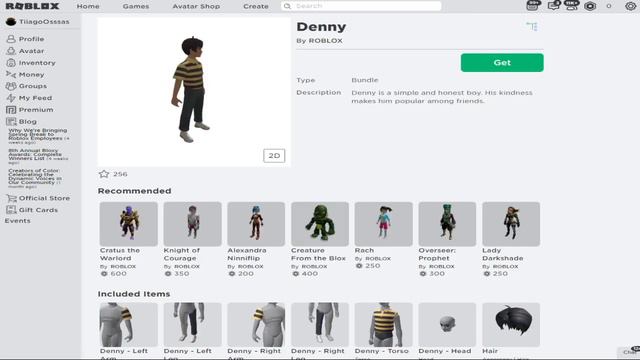640x360 pixels.
Task: Open the Hair item thumbnail
Action: tap(511, 324)
